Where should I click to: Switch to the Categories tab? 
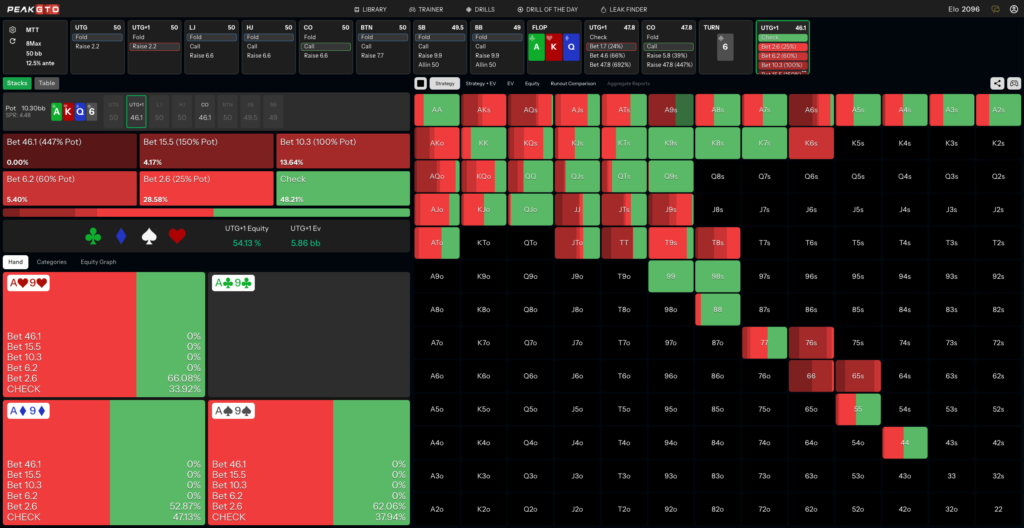[52, 262]
